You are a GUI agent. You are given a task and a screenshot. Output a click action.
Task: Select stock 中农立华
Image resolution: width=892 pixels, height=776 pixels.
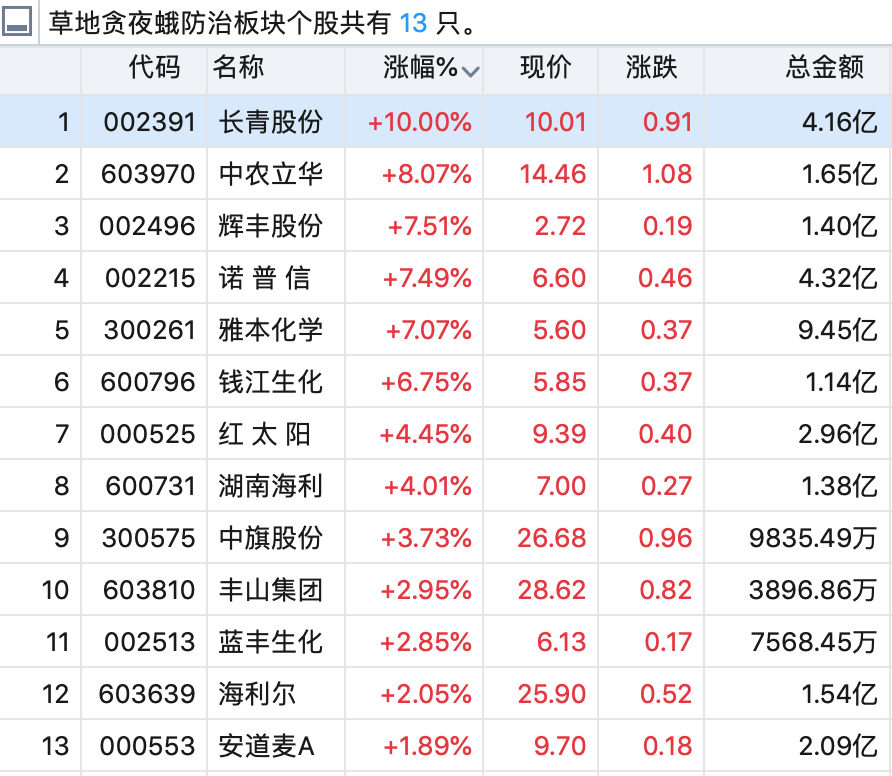[x=271, y=174]
